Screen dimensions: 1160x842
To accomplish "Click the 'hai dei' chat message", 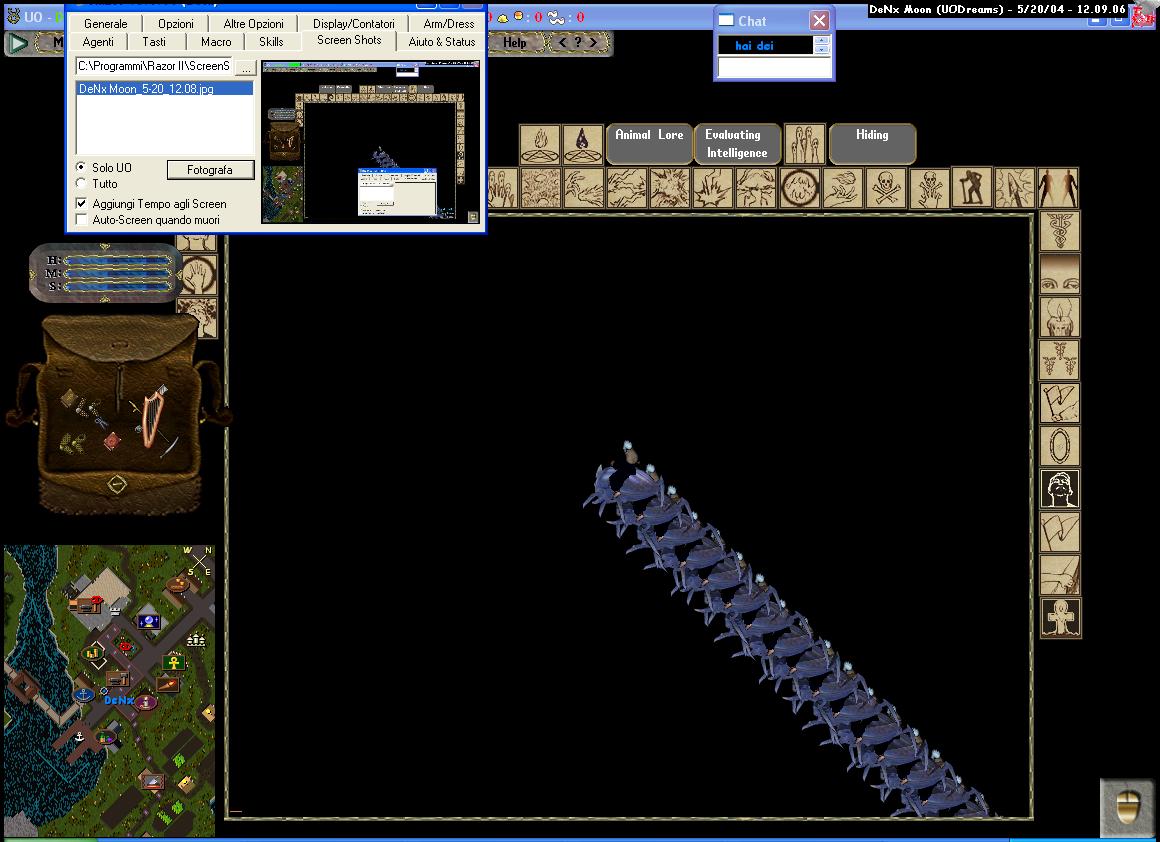I will (x=754, y=45).
